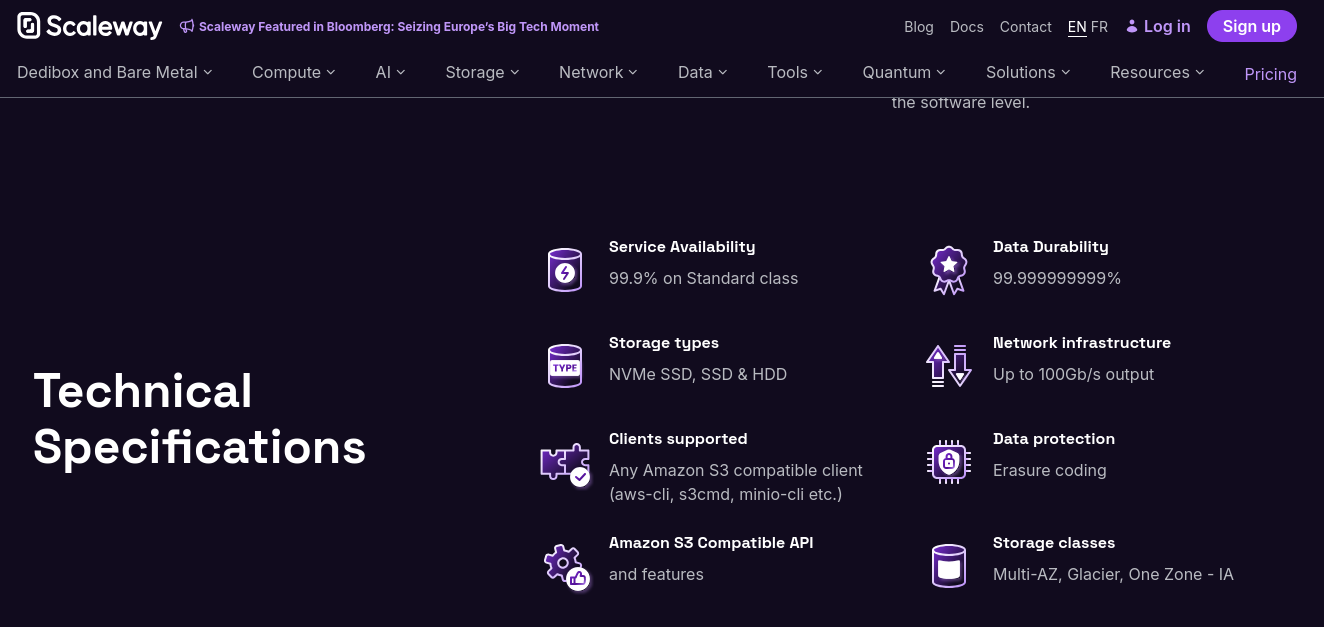Click the Data protection title
This screenshot has width=1324, height=627.
click(1054, 439)
